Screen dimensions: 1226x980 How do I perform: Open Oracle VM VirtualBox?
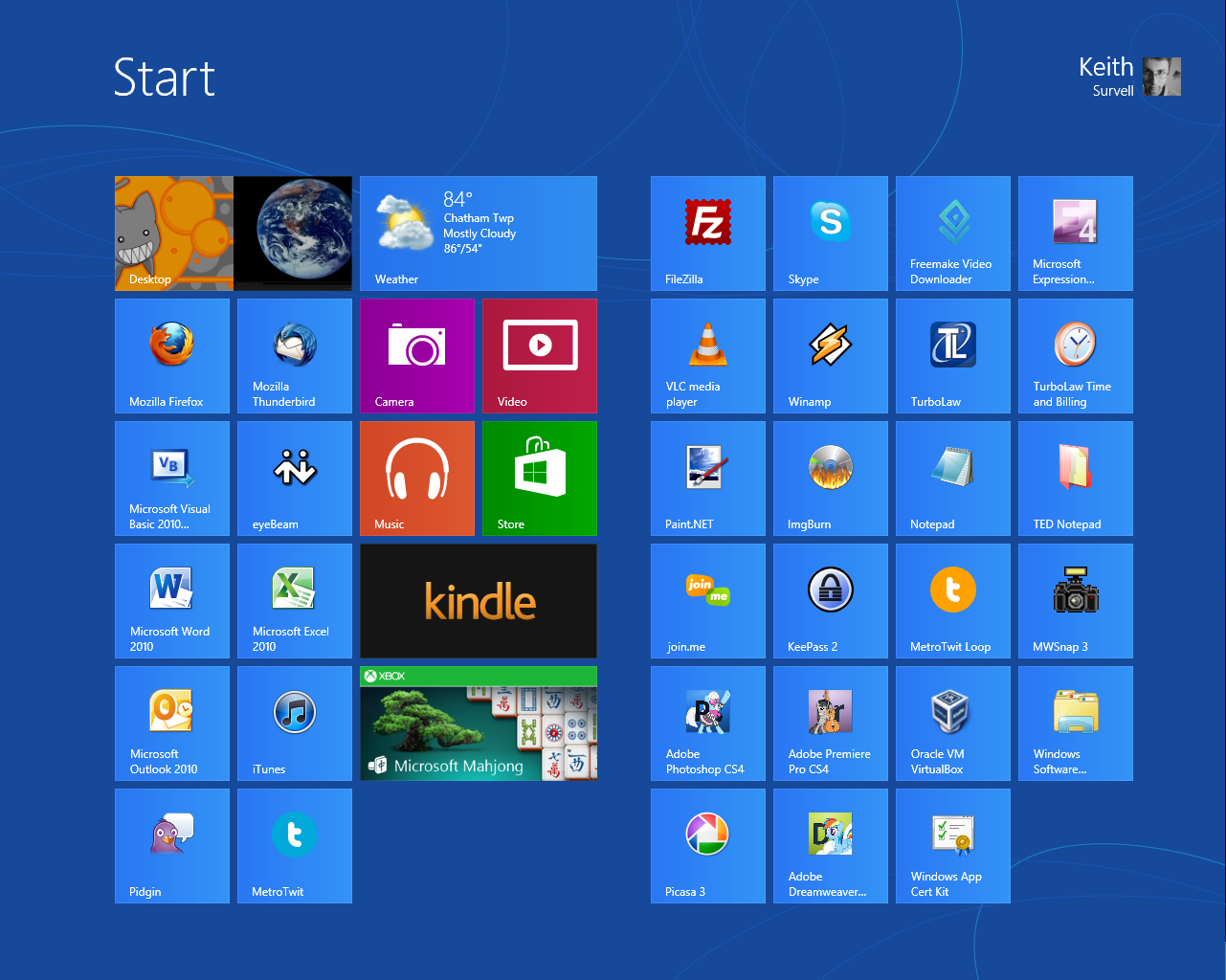tap(953, 724)
